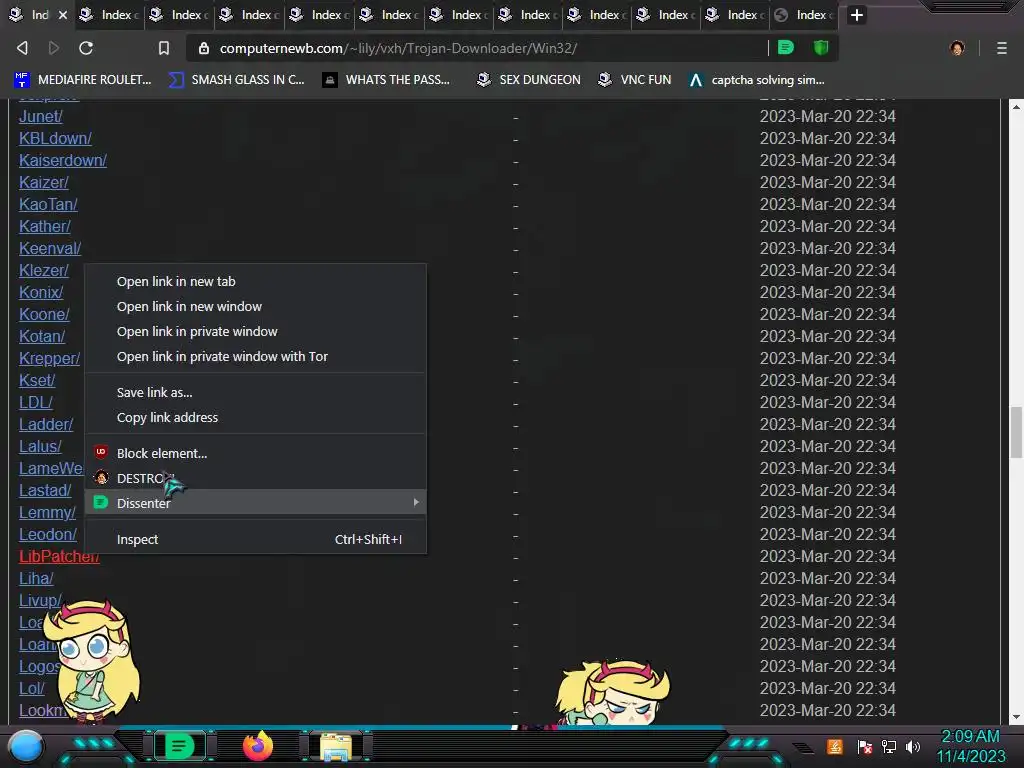
Task: Reload the page with the refresh icon
Action: (x=86, y=48)
